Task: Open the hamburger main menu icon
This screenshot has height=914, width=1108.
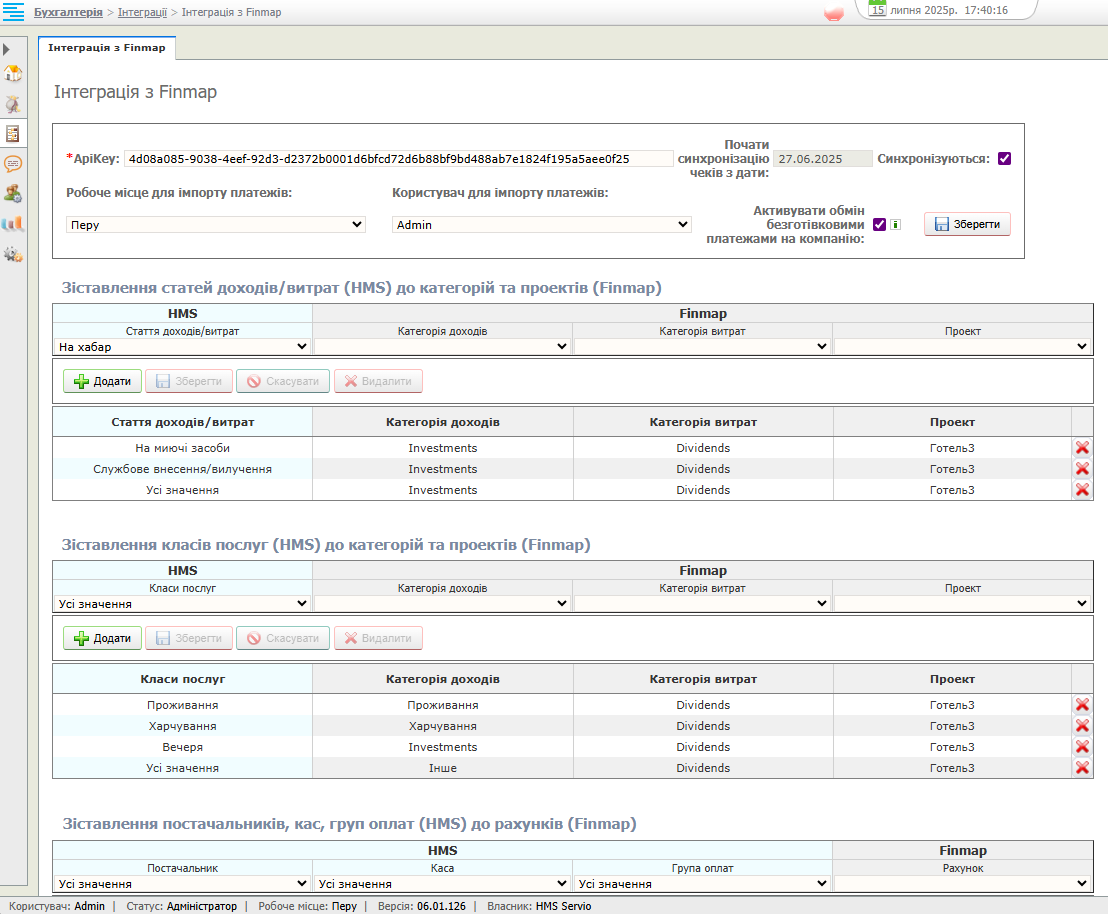Action: tap(13, 12)
